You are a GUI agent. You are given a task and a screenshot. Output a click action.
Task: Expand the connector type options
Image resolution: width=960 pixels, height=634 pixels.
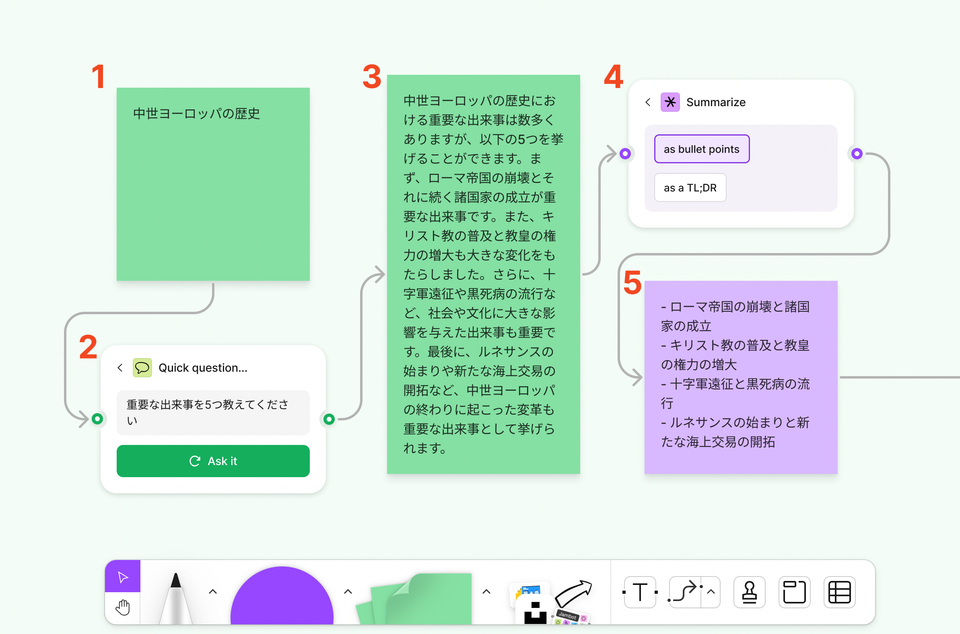point(711,592)
